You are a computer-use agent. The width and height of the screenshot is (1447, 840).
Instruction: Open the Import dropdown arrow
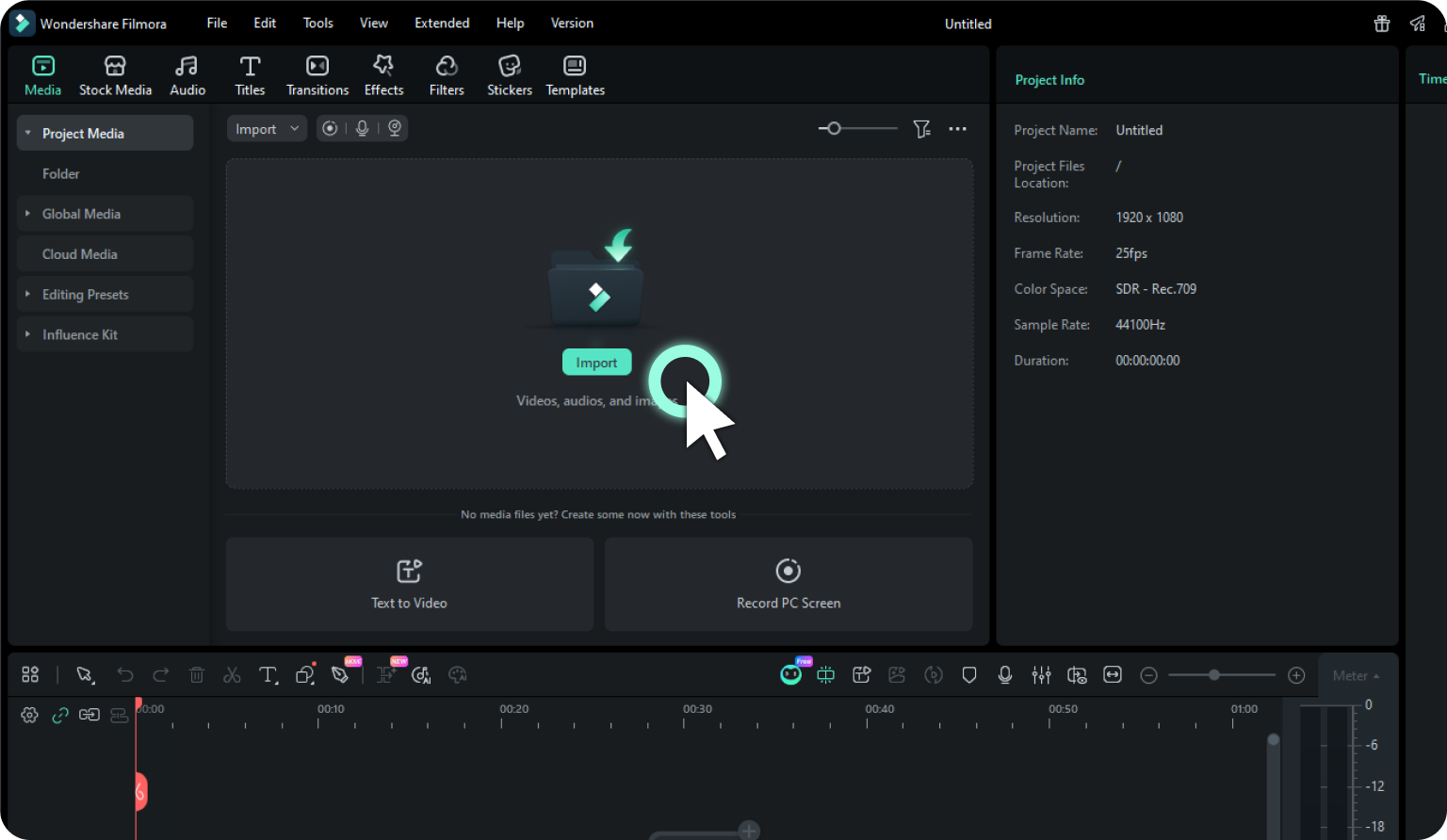(x=295, y=128)
